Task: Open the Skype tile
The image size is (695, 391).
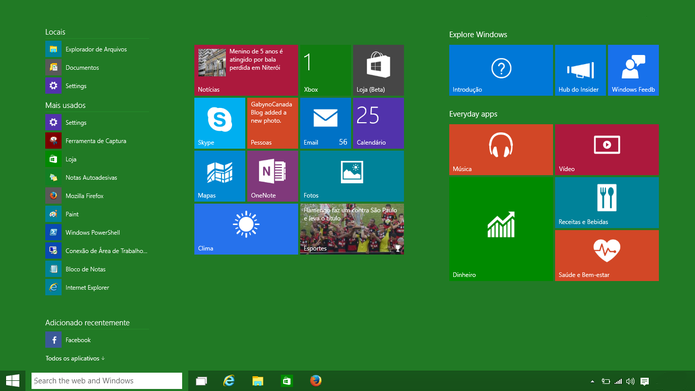Action: [219, 123]
